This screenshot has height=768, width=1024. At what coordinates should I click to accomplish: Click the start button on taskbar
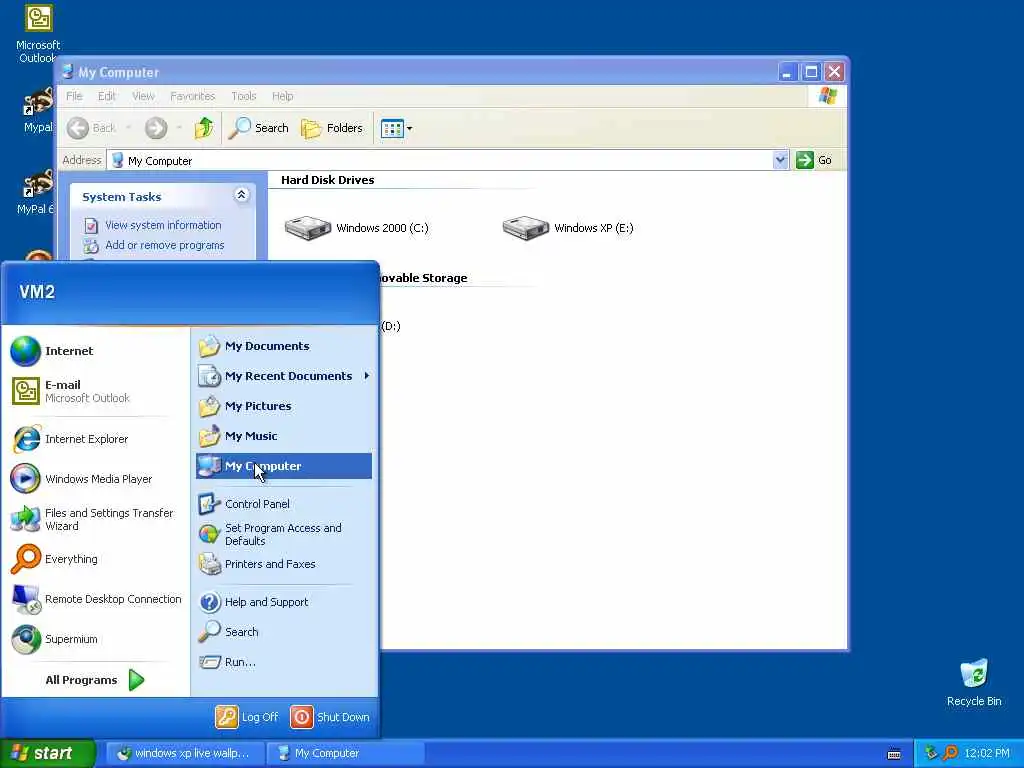click(x=48, y=753)
